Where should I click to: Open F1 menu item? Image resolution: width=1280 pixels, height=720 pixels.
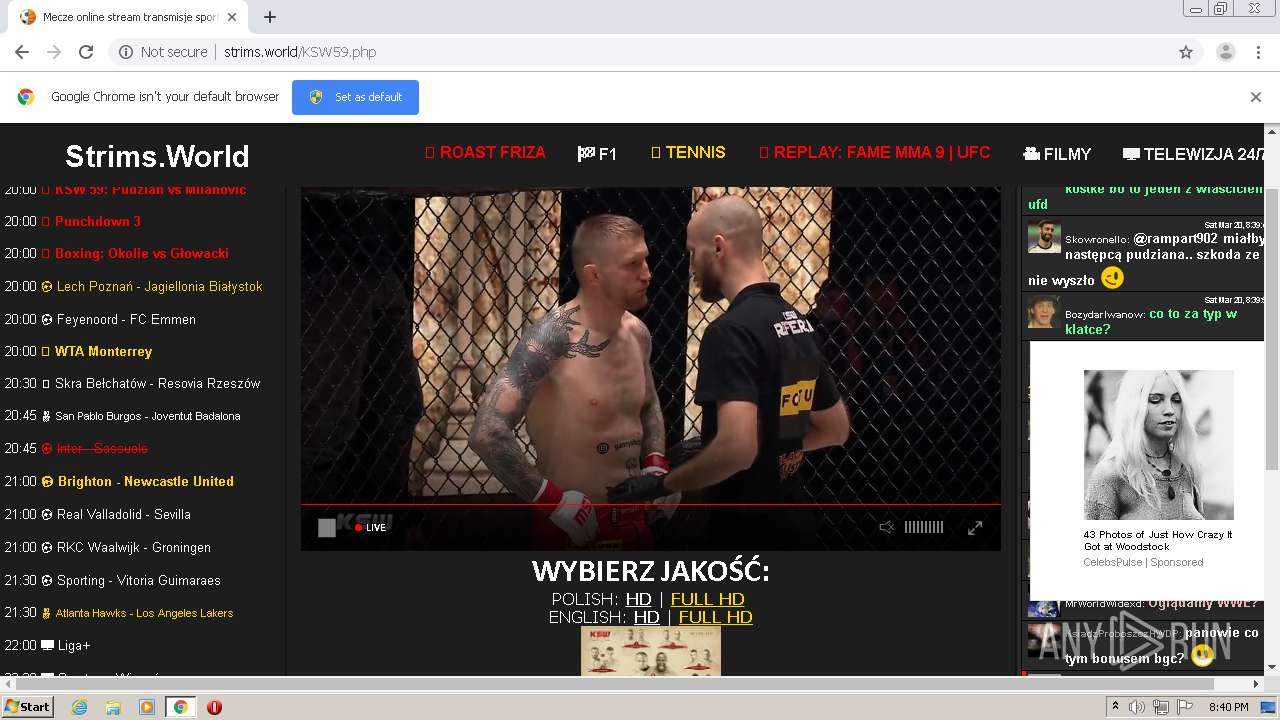pos(597,154)
